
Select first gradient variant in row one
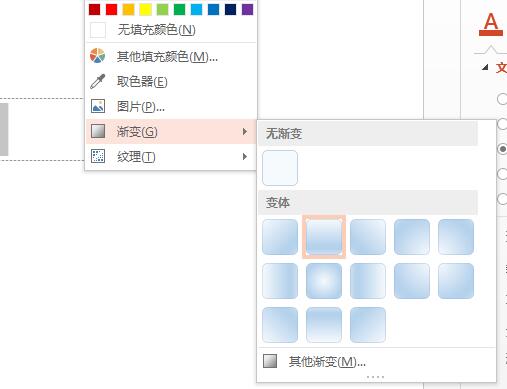(280, 237)
